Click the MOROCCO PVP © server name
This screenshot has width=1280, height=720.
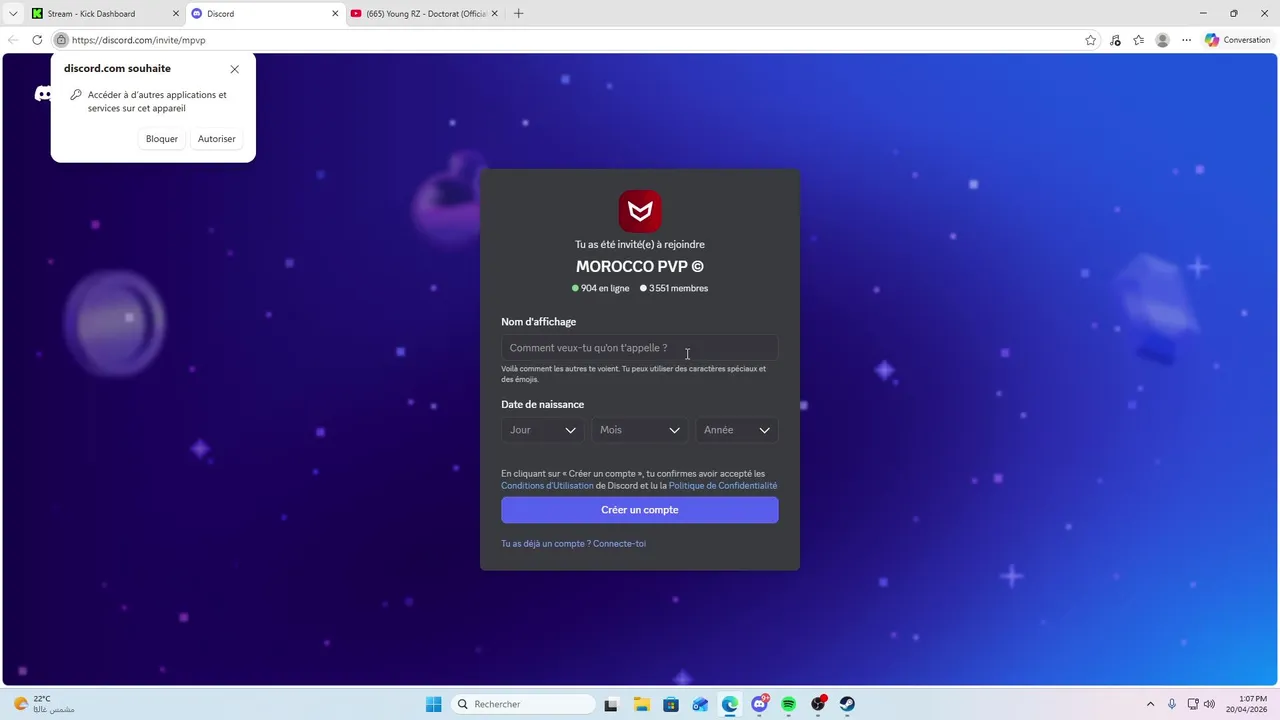[640, 267]
